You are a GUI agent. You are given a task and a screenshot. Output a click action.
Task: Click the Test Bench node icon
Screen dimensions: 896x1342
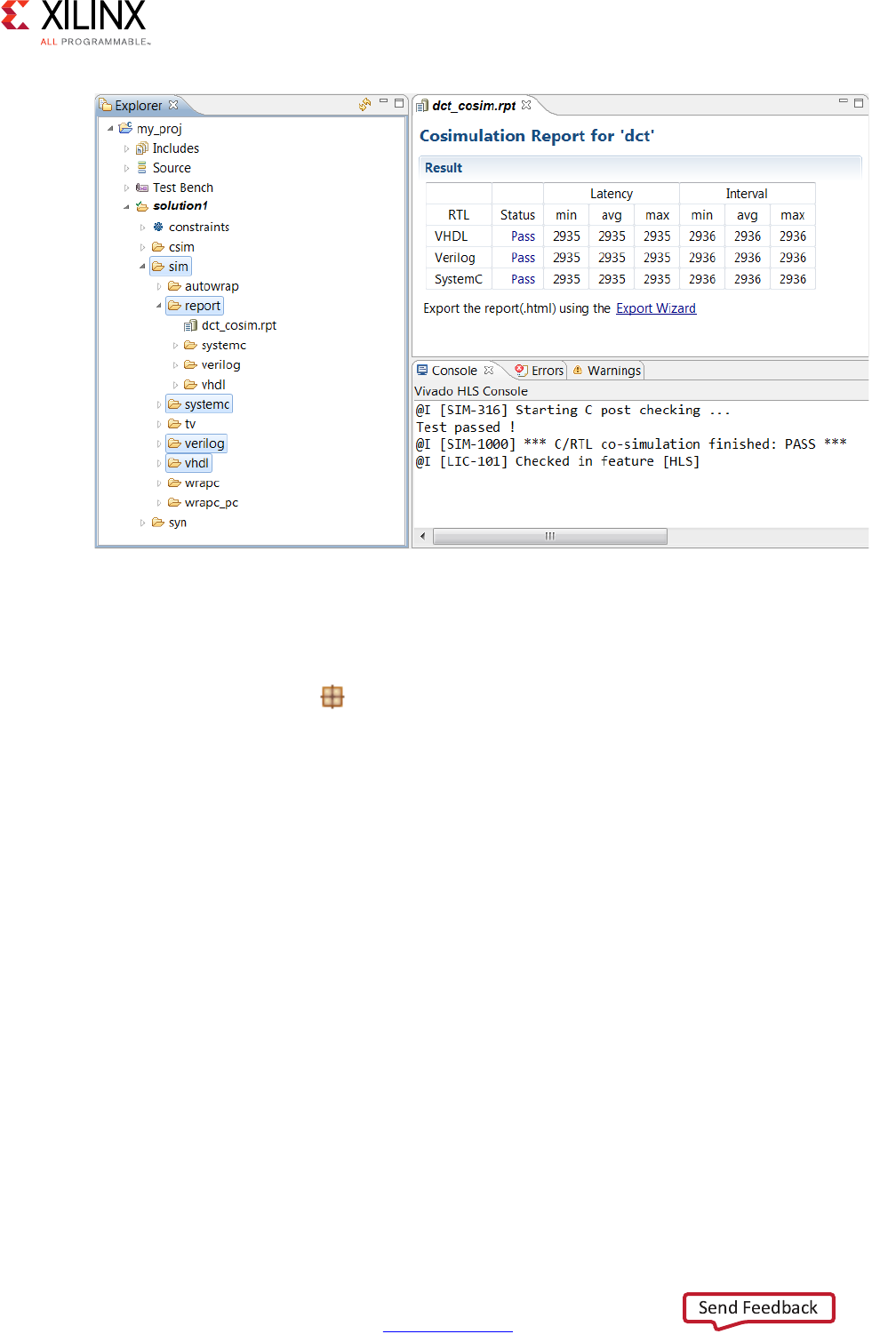(x=142, y=188)
